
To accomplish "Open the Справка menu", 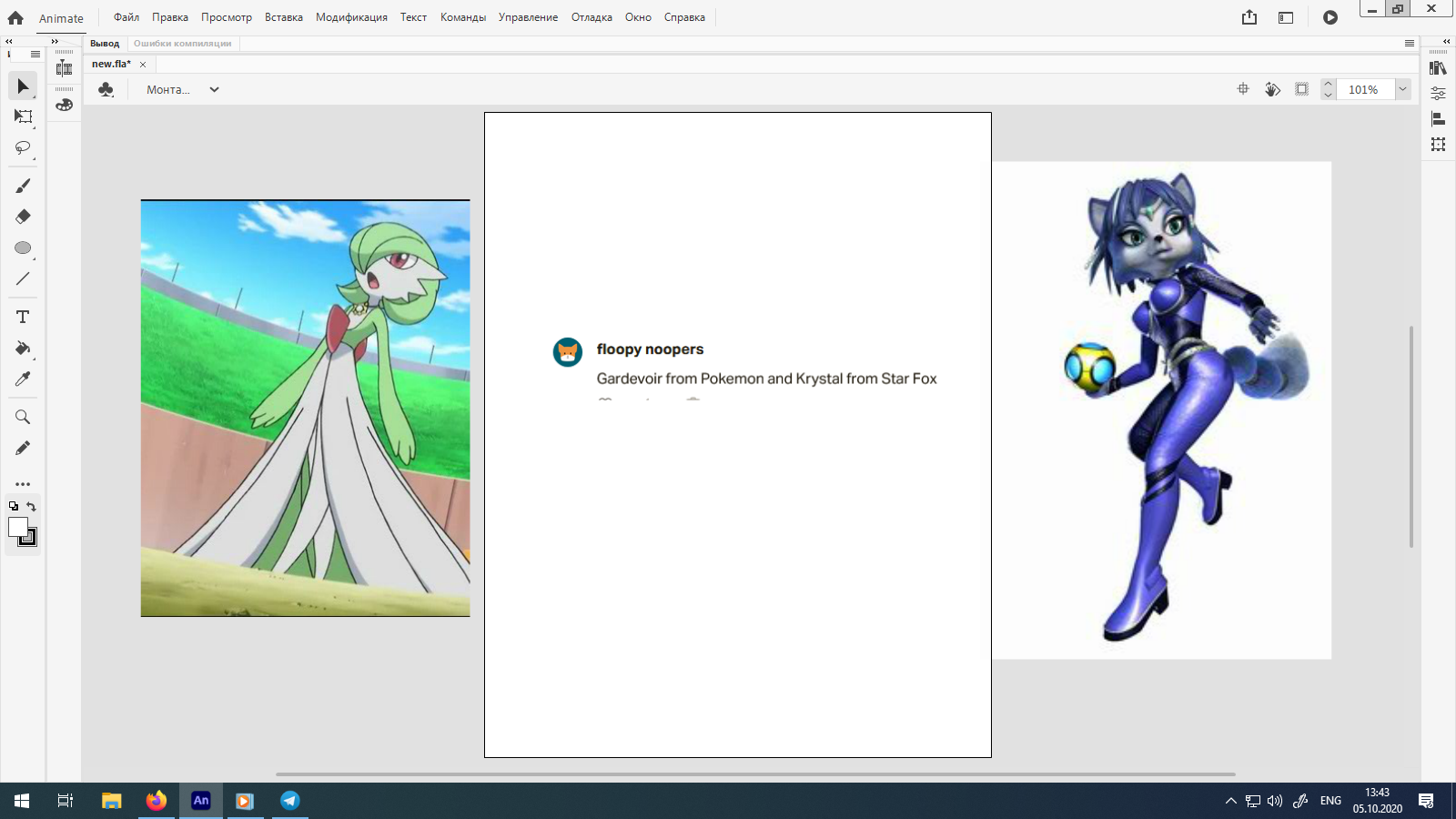I will [684, 17].
